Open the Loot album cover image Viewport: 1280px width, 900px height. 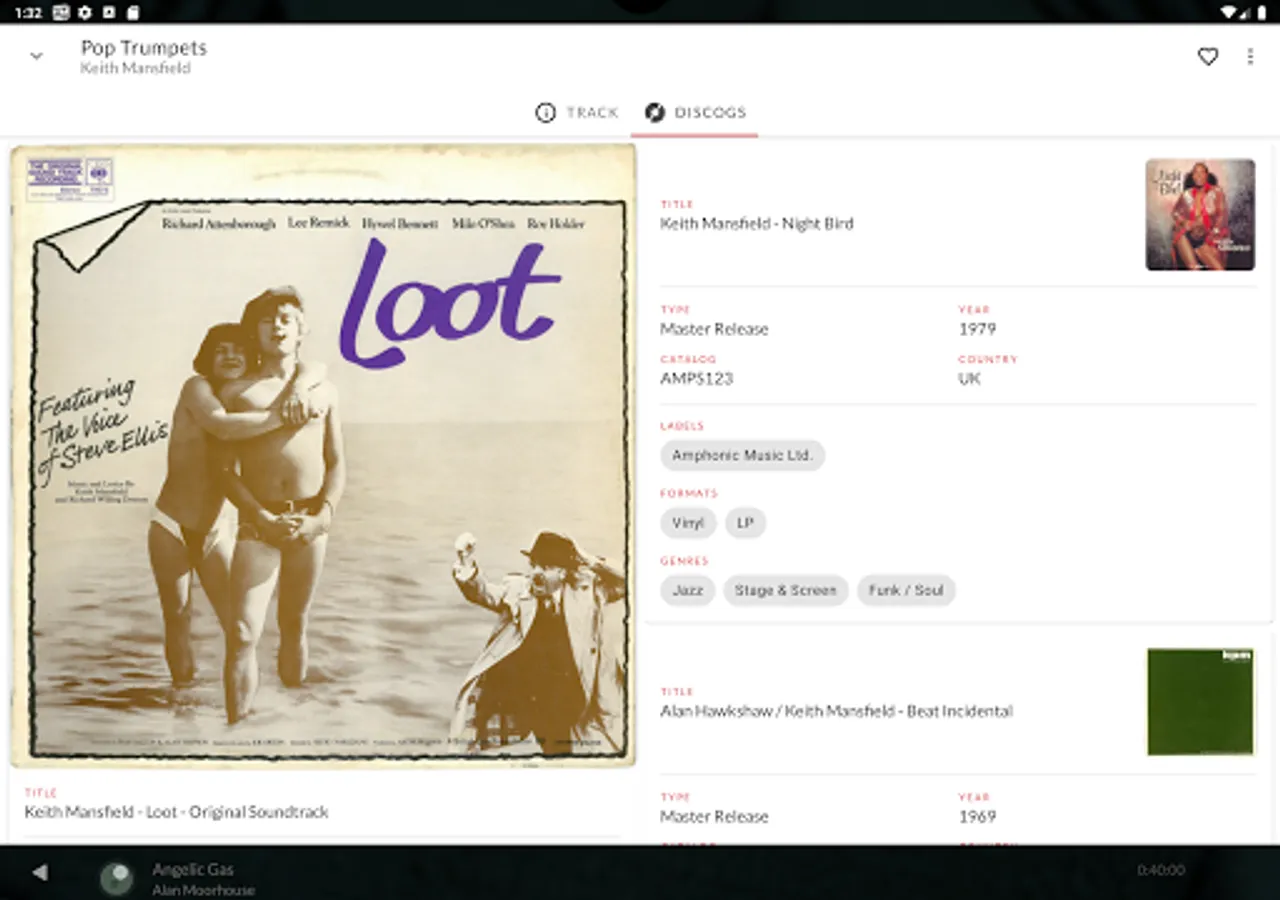tap(323, 456)
